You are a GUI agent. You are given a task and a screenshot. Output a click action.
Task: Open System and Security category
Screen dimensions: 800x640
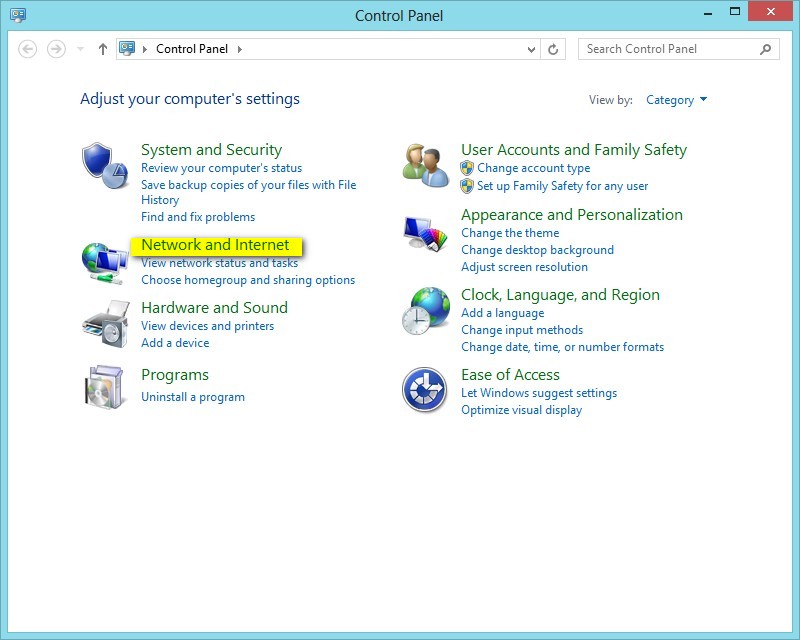tap(211, 150)
